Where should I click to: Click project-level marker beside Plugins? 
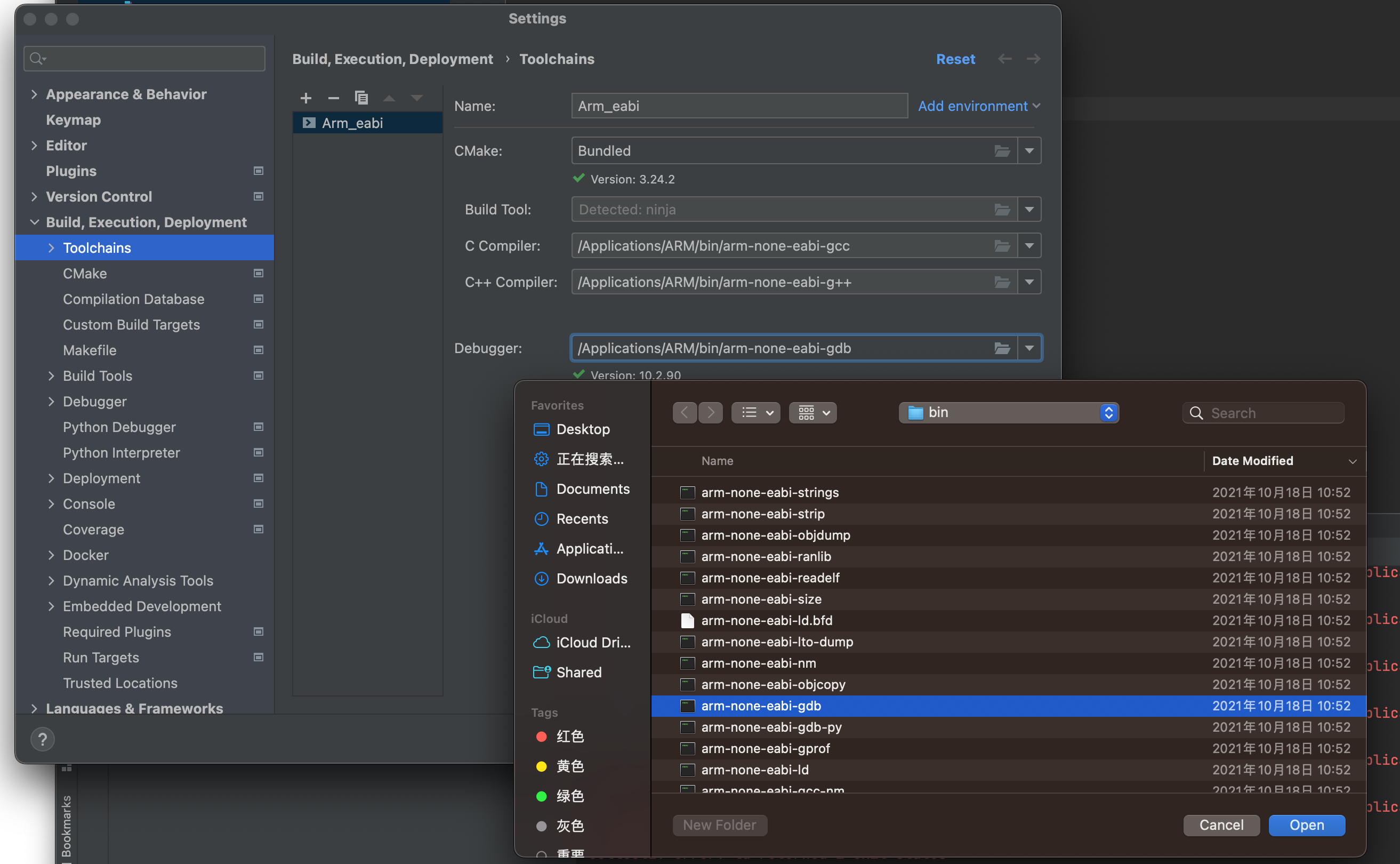258,171
